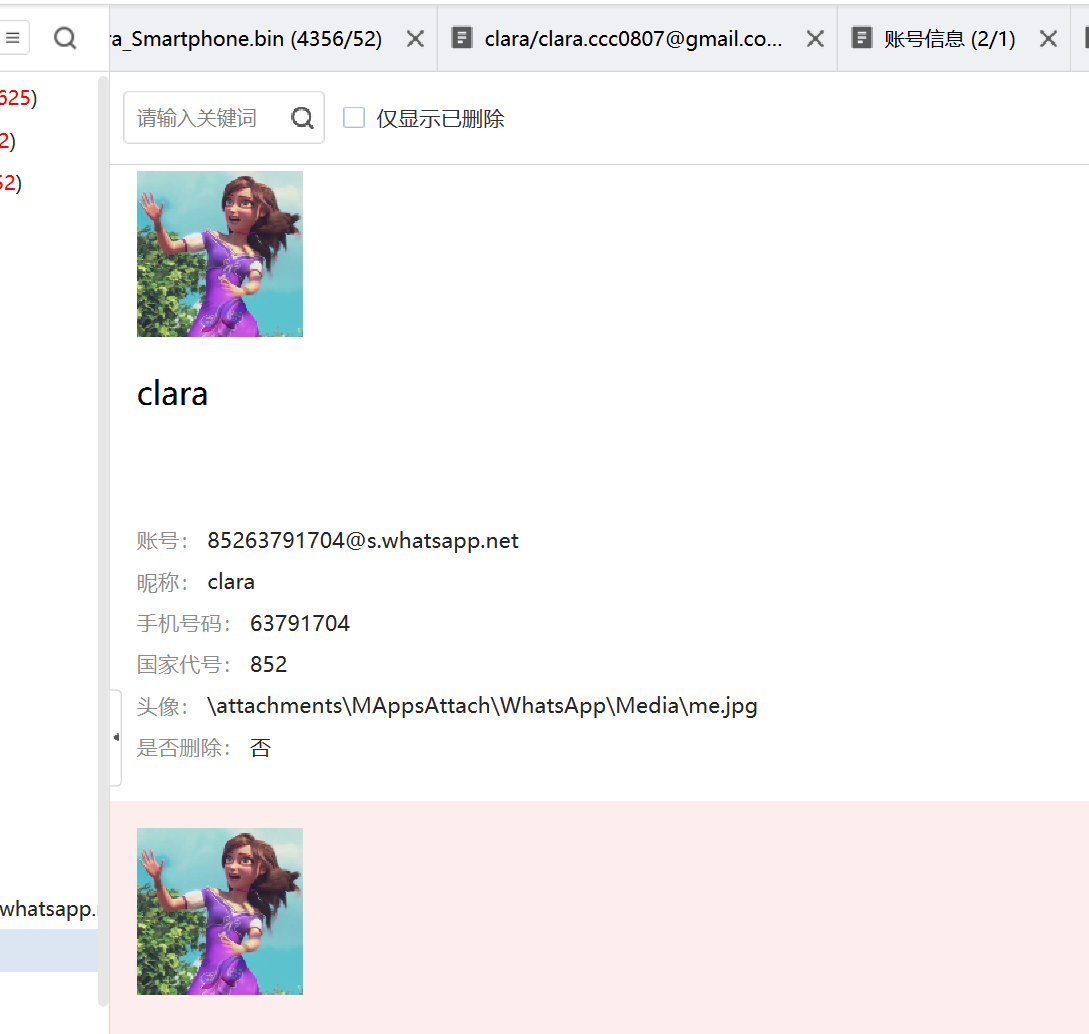Select the large clara name heading

pos(172,394)
